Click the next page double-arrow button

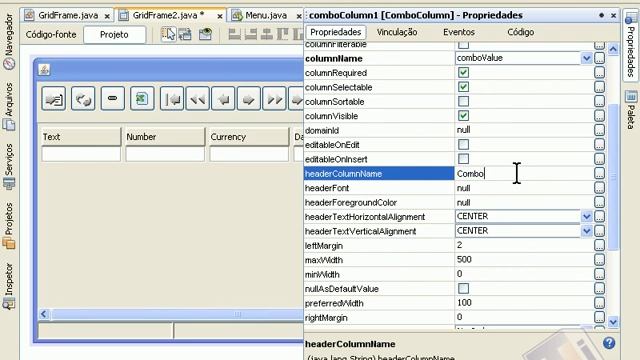274,98
